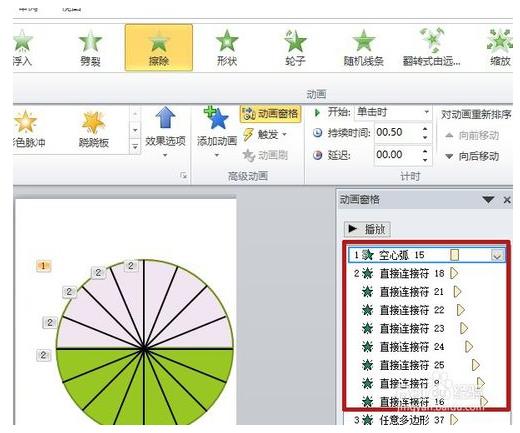Close the 动画窗格 pane
Viewport: 520px width, 433px height.
click(507, 200)
